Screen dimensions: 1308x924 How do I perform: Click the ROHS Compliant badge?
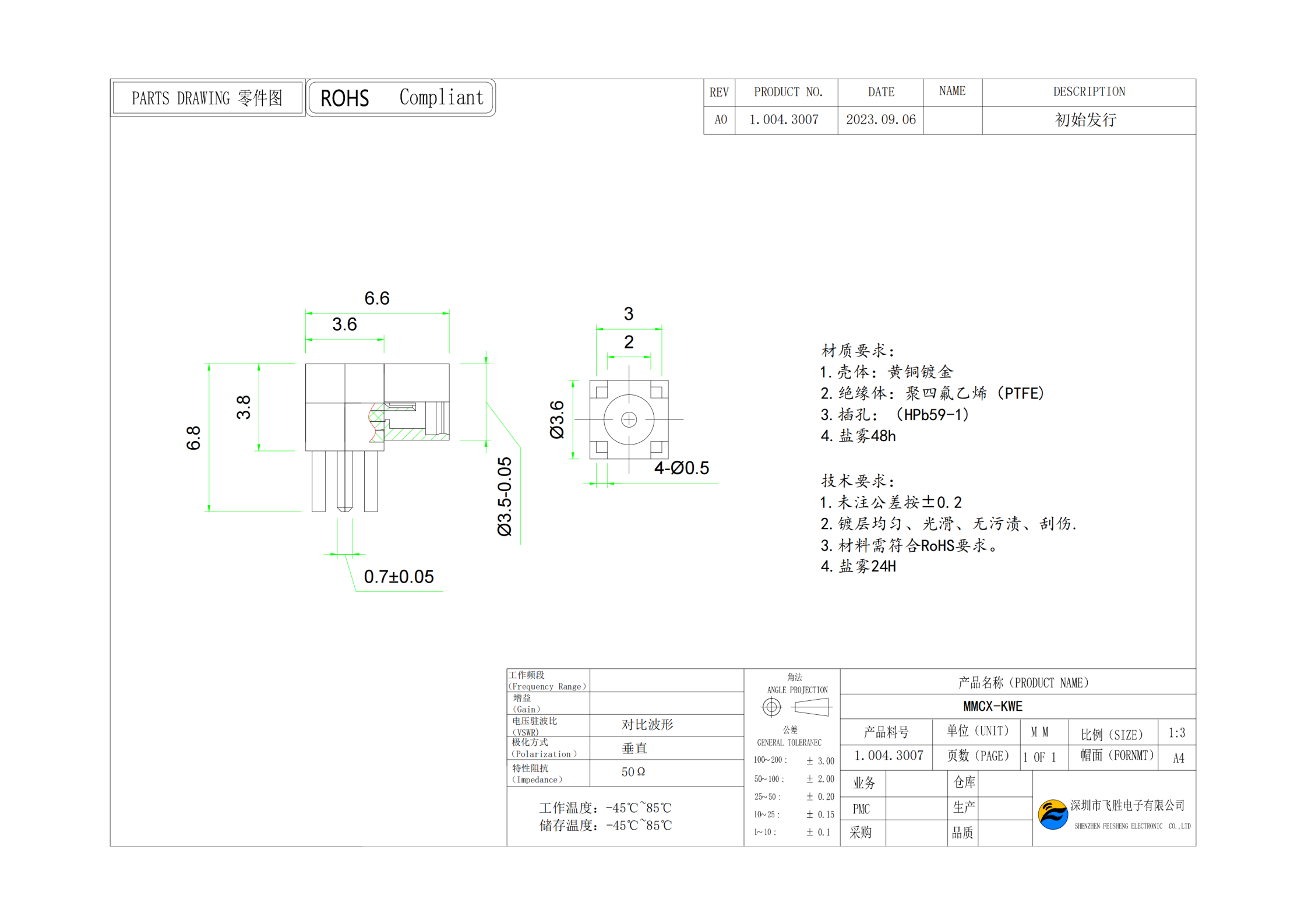(x=401, y=98)
